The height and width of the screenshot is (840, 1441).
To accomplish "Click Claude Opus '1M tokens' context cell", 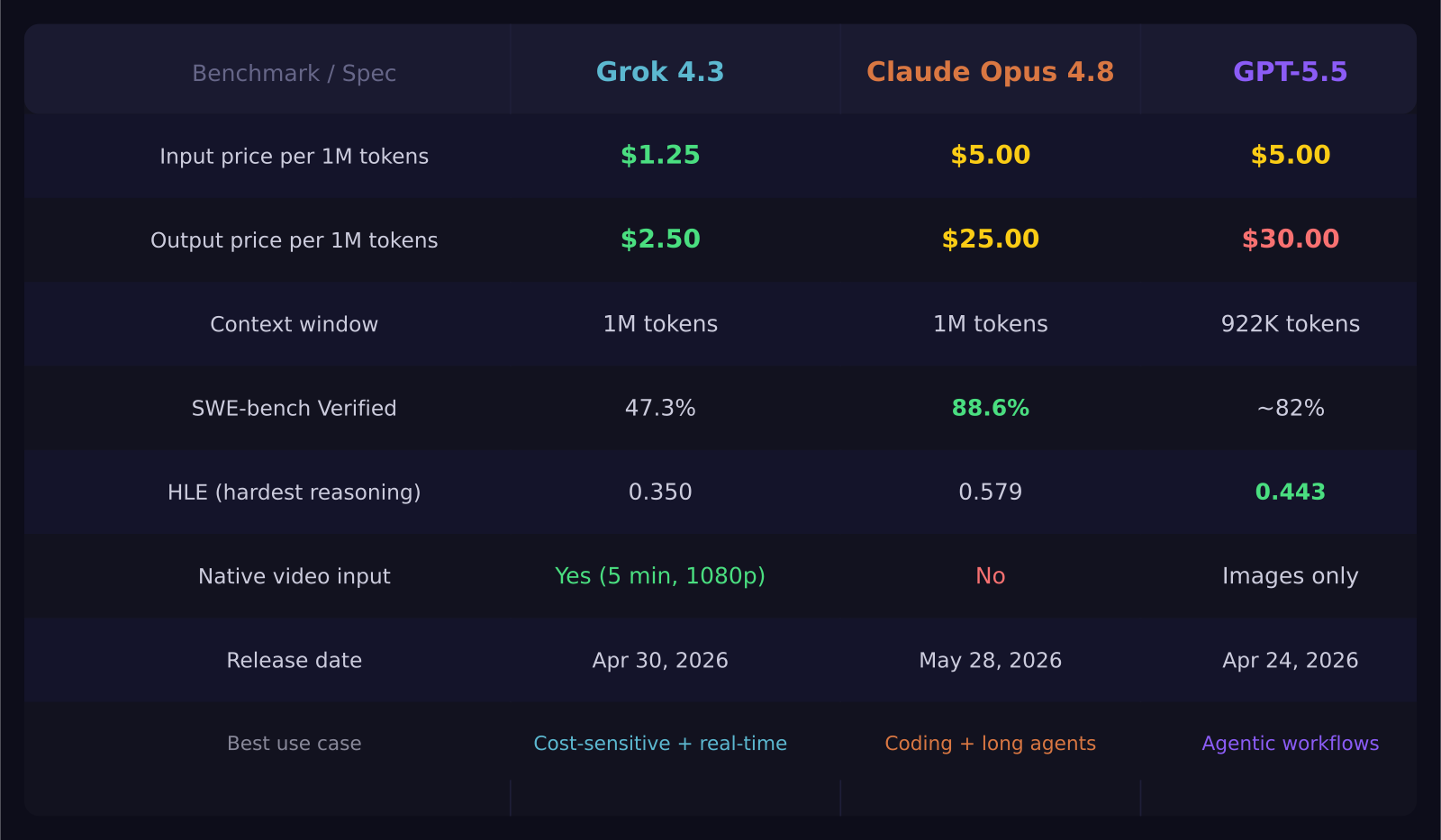I will click(x=990, y=324).
